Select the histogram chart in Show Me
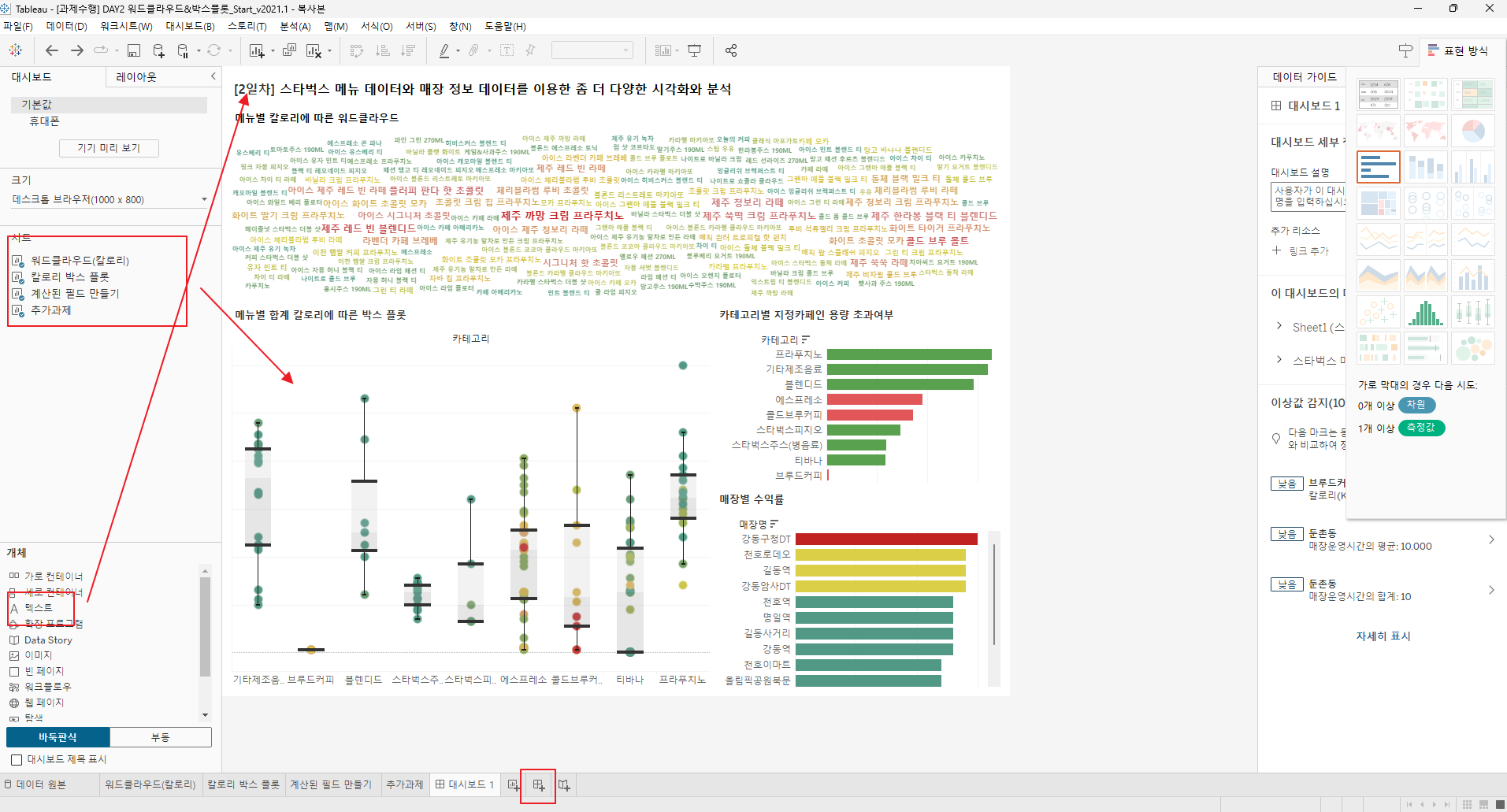This screenshot has width=1507, height=812. click(x=1425, y=312)
